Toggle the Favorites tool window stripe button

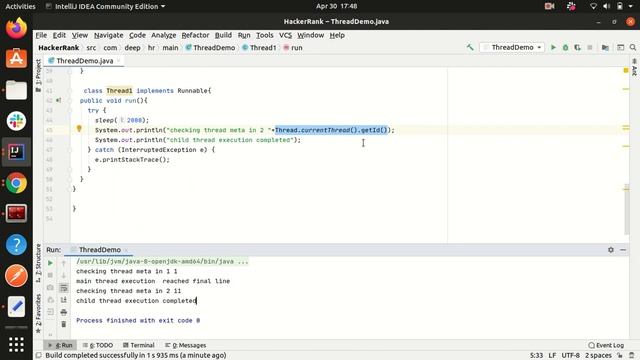click(38, 313)
